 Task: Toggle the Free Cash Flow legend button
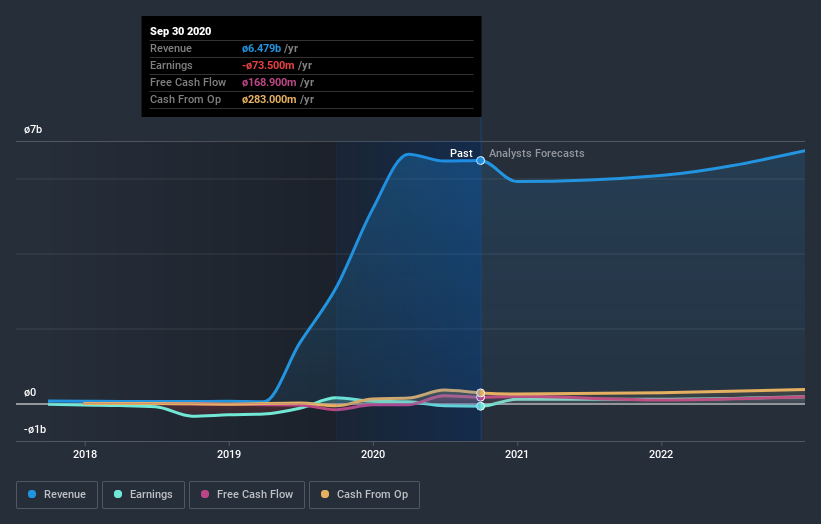247,495
